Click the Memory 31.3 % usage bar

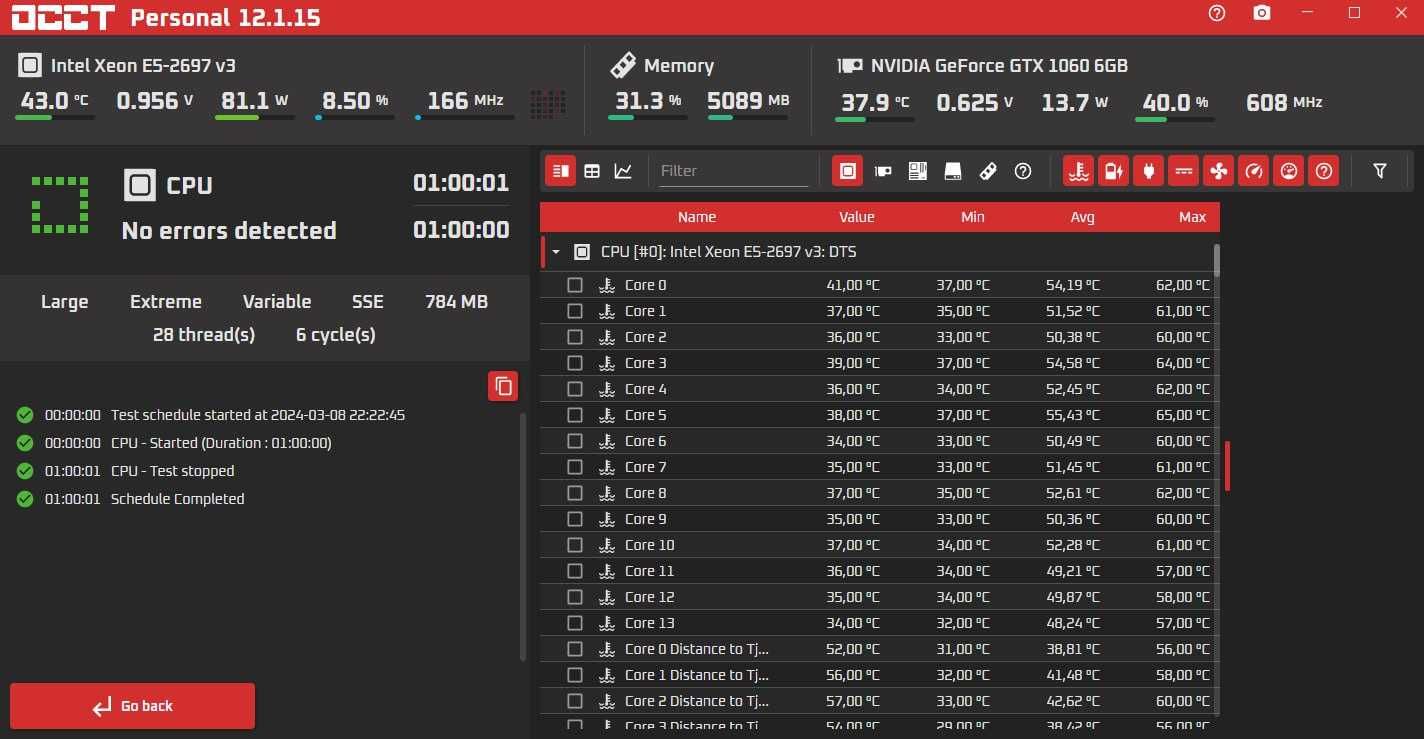648,118
